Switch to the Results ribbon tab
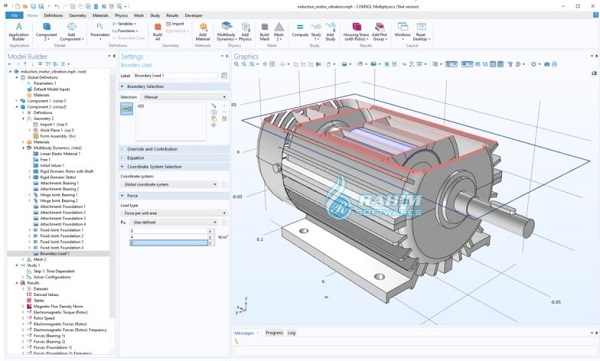The image size is (600, 361). [172, 15]
